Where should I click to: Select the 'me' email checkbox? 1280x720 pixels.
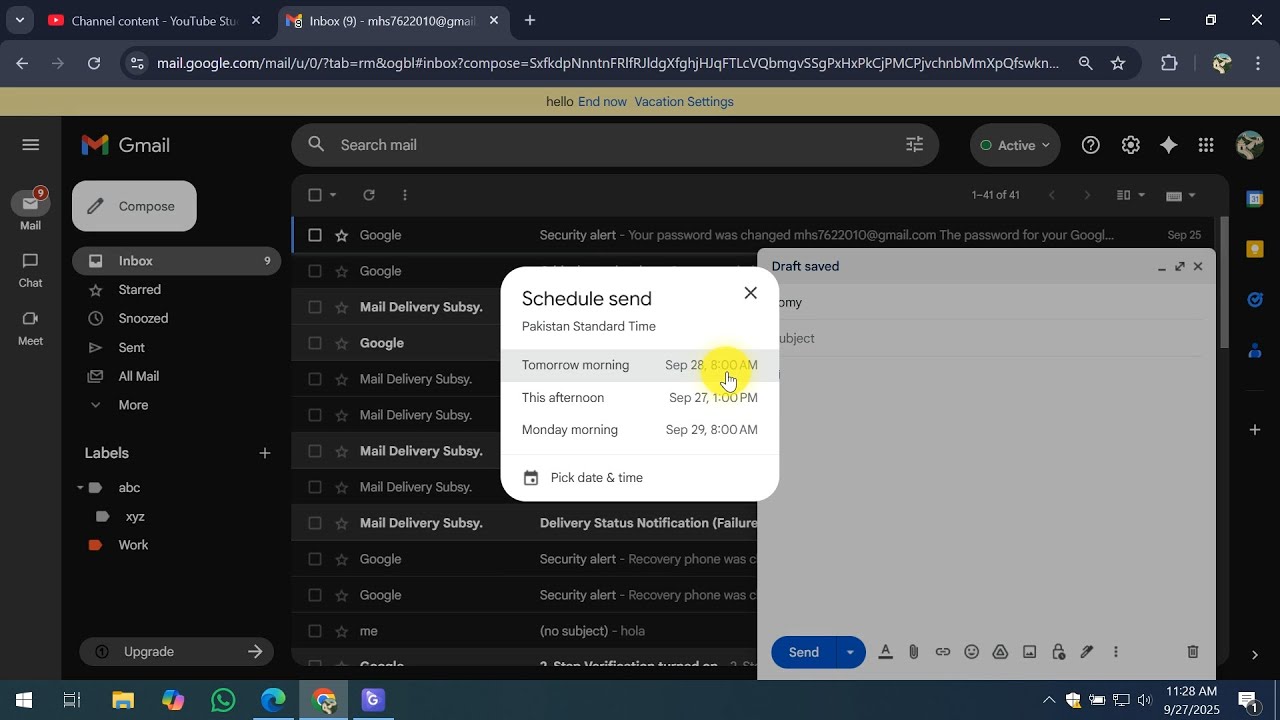(x=315, y=631)
